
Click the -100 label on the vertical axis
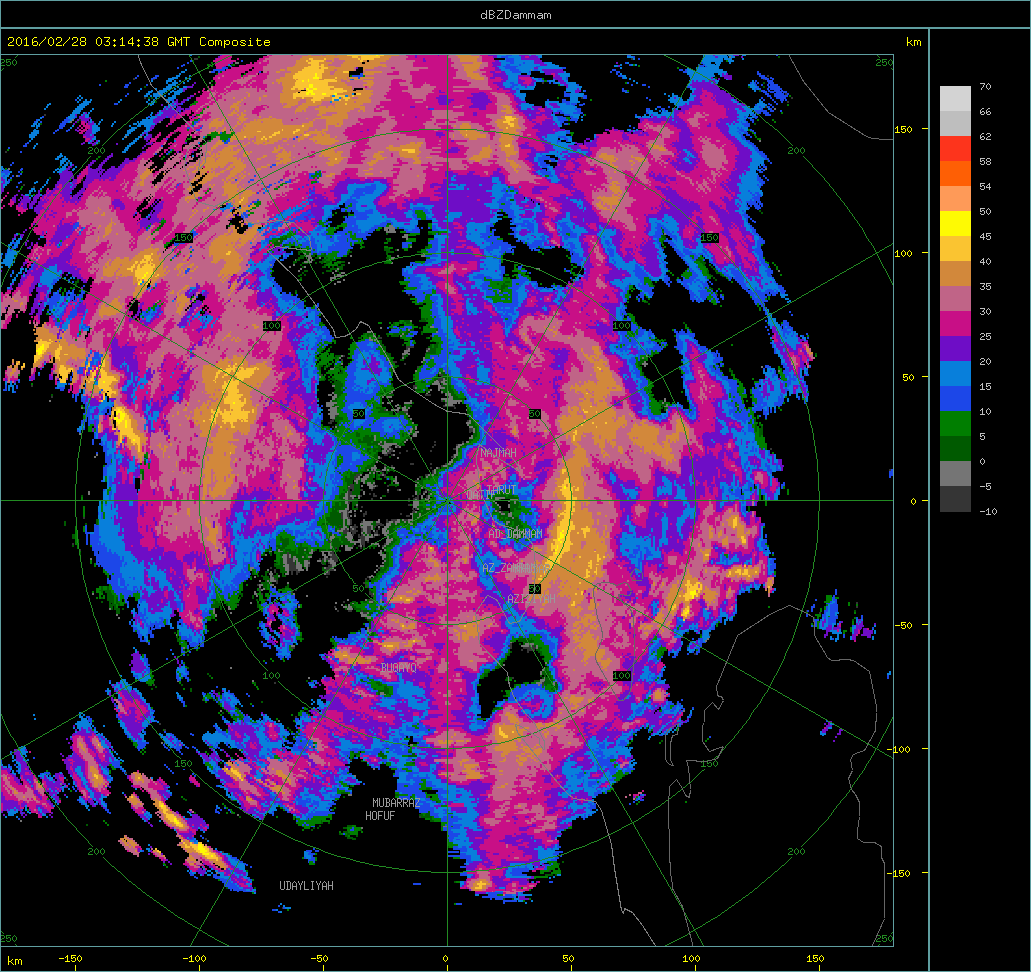(901, 749)
